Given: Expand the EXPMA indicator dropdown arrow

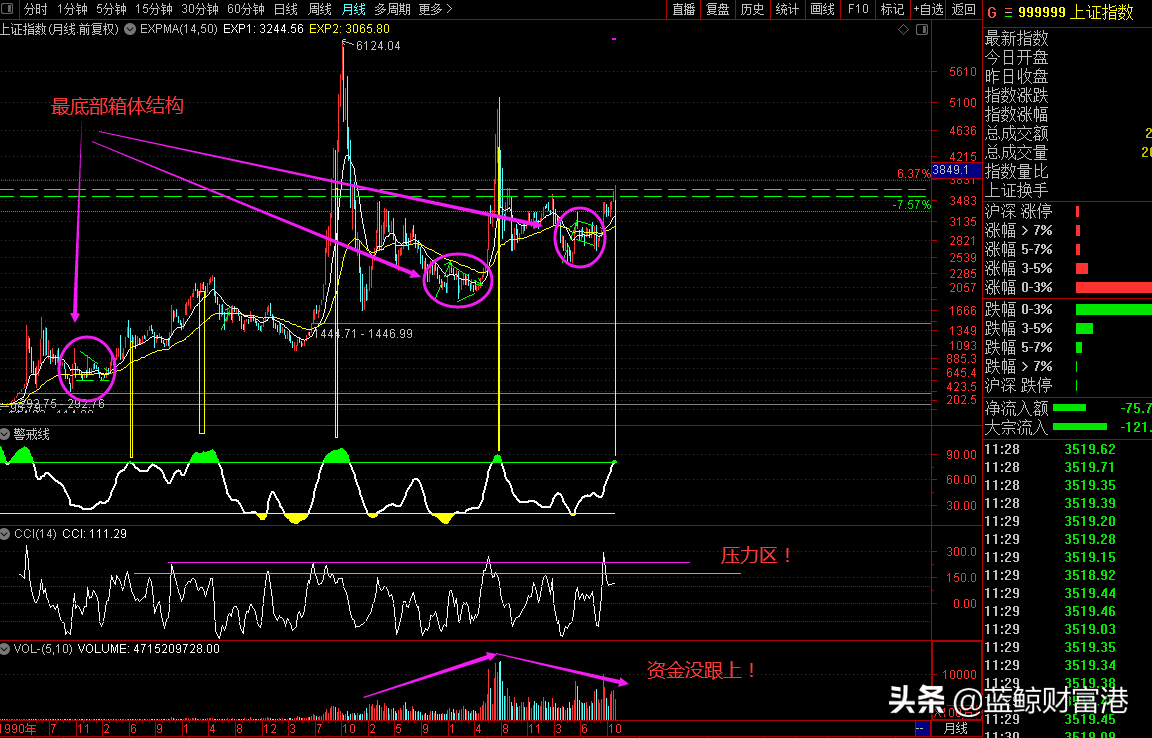Looking at the screenshot, I should 131,29.
